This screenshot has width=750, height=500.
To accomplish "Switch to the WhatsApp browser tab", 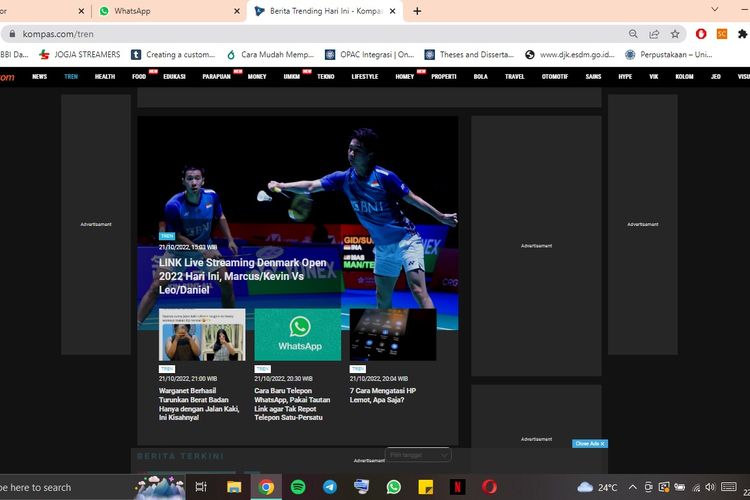I will [x=165, y=11].
